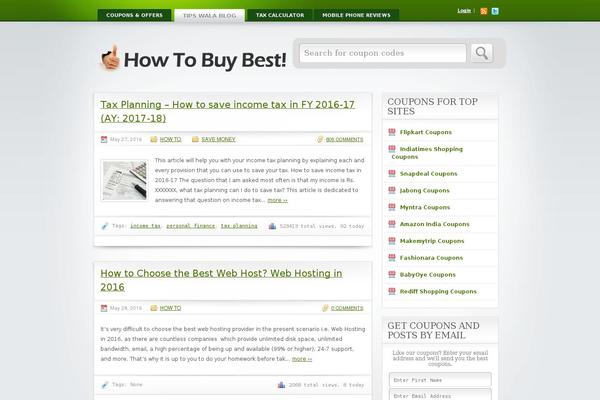
Task: Open the income tax tag
Action: (145, 226)
